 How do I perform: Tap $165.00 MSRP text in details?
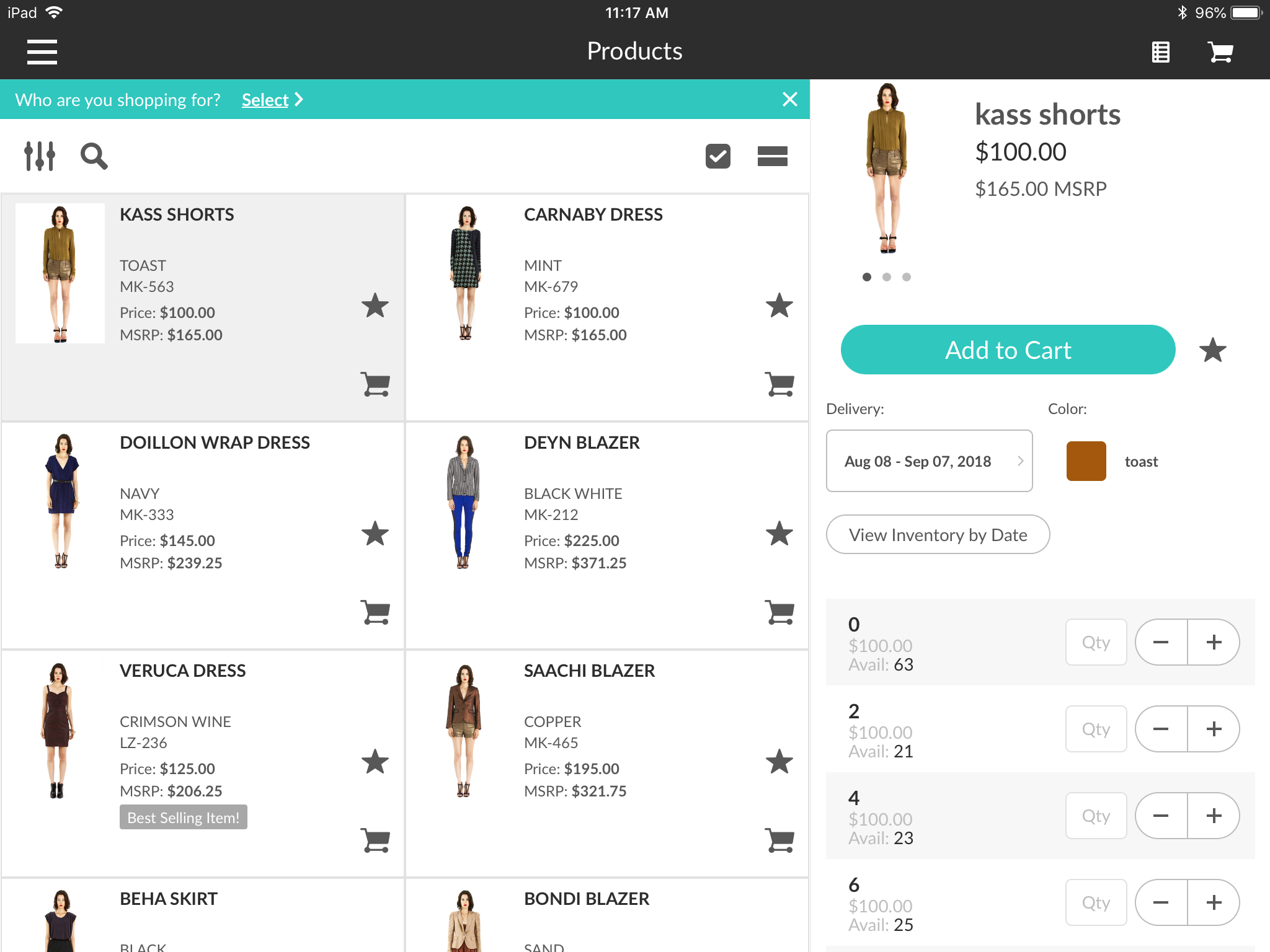tap(1041, 188)
